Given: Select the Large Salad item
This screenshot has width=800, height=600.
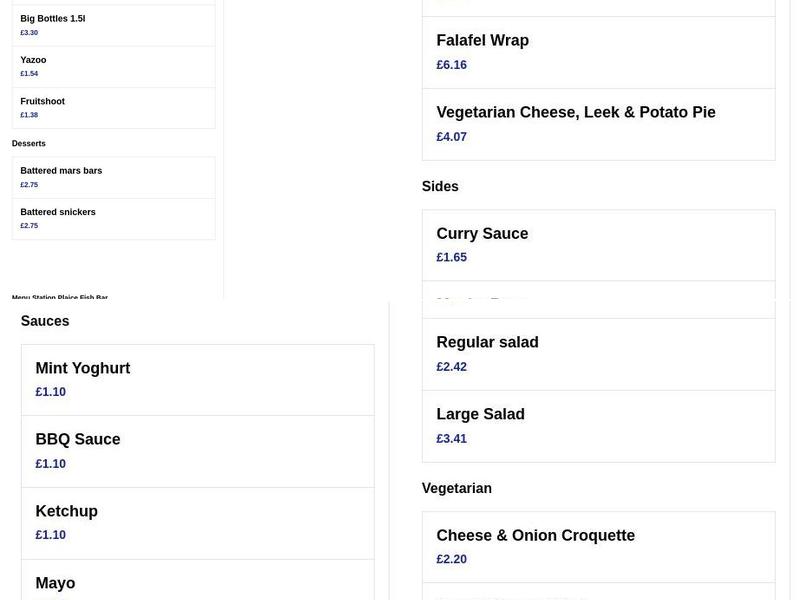Looking at the screenshot, I should click(480, 413).
